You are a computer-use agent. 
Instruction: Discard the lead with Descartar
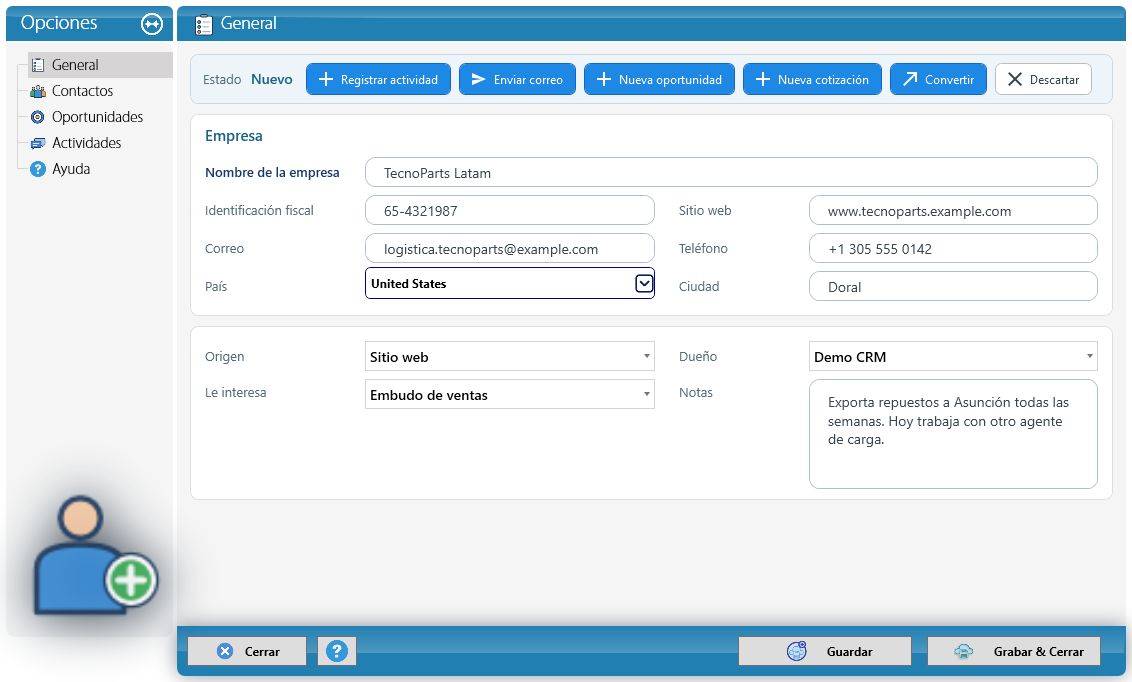coord(1043,79)
